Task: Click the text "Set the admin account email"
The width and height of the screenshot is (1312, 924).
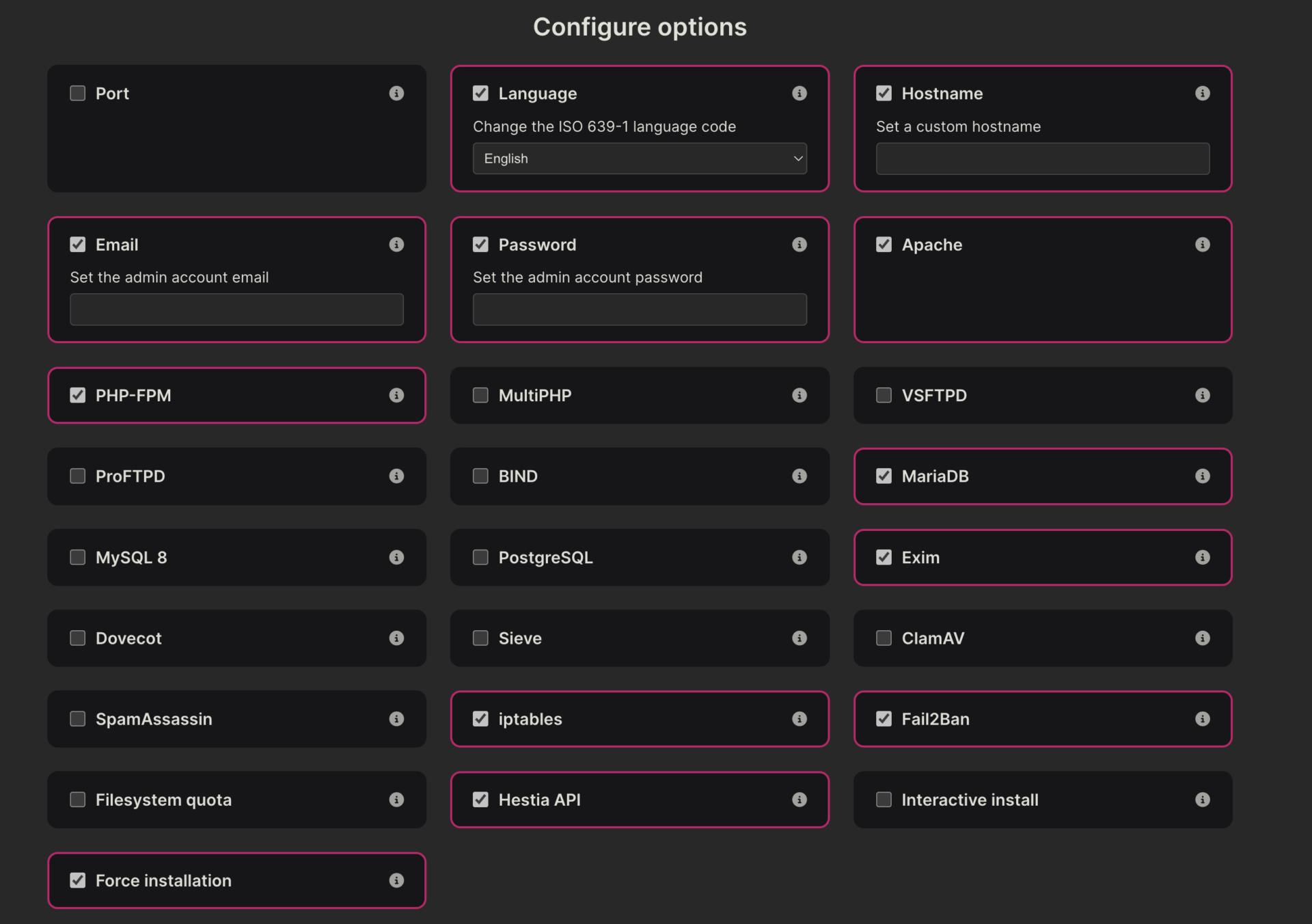Action: coord(169,277)
